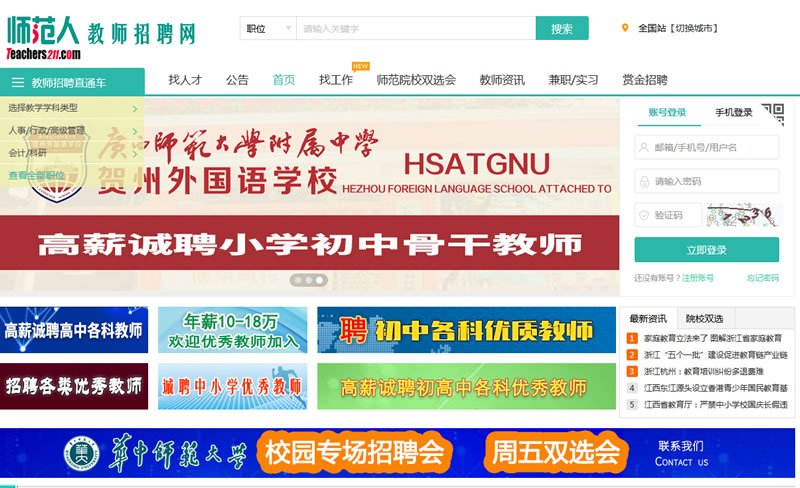The width and height of the screenshot is (800, 488).
Task: Refresh the captcha image
Action: point(743,215)
